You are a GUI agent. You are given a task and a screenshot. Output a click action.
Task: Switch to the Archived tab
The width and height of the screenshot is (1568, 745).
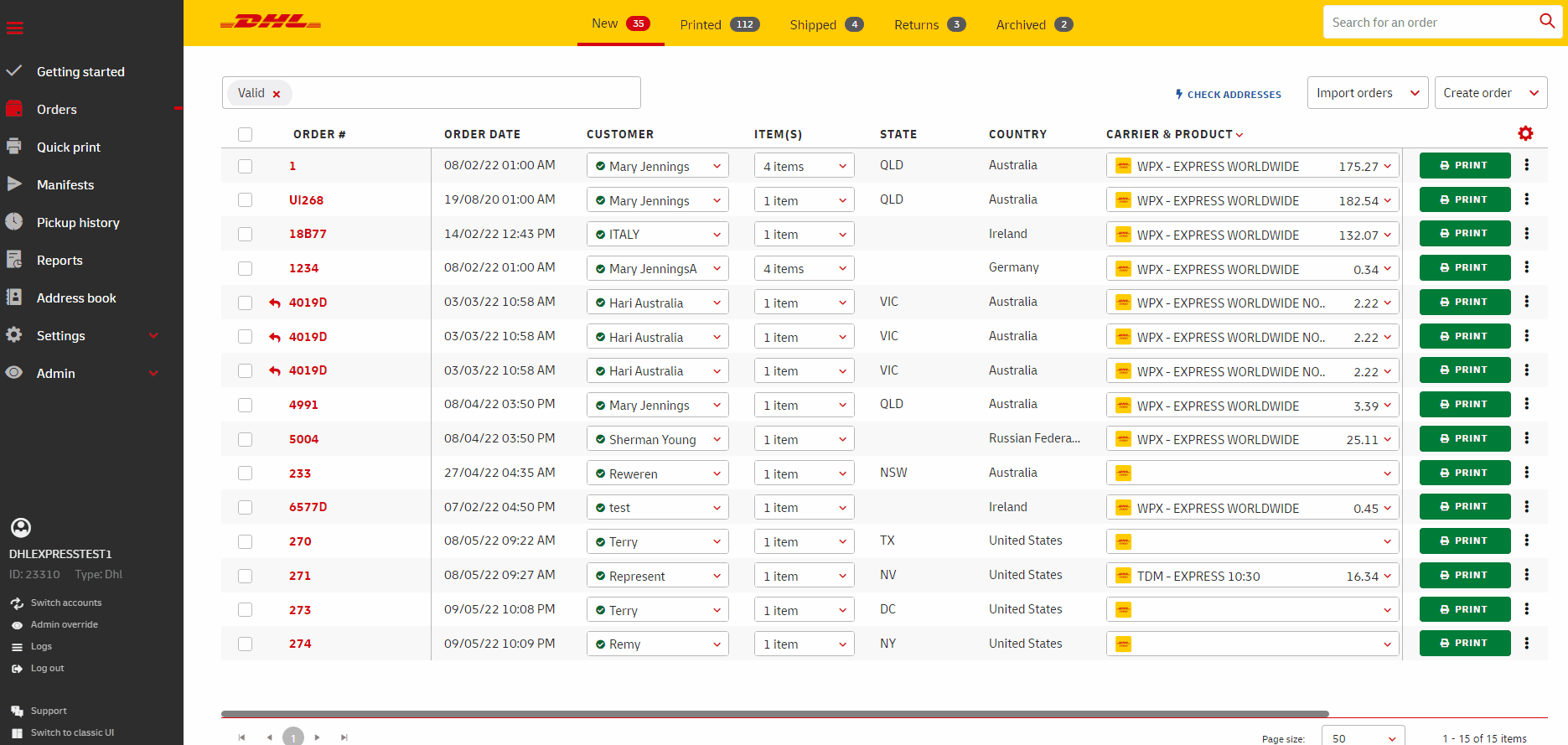[1034, 24]
